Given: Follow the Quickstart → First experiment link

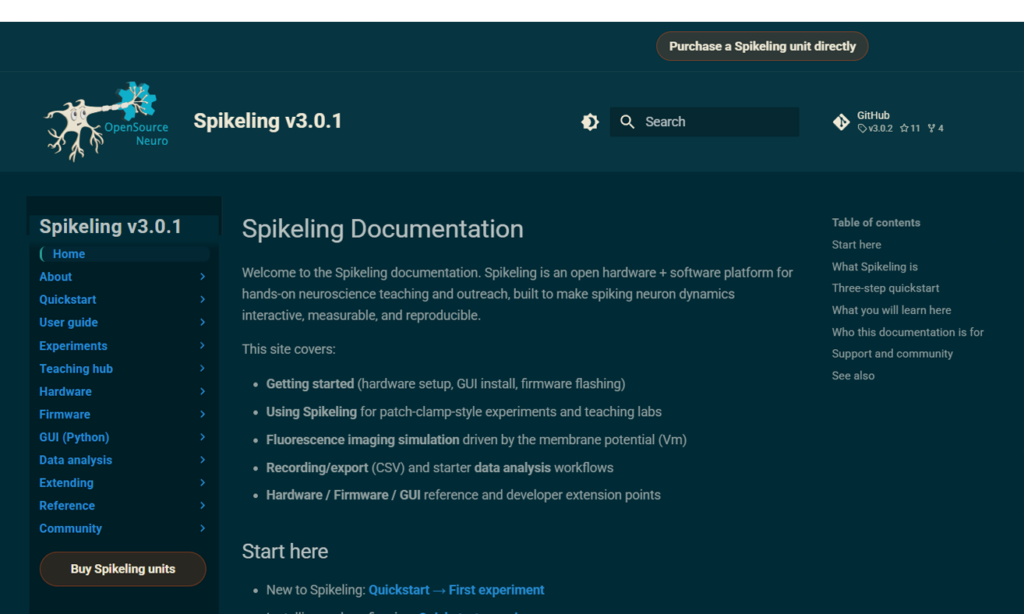Looking at the screenshot, I should point(456,590).
